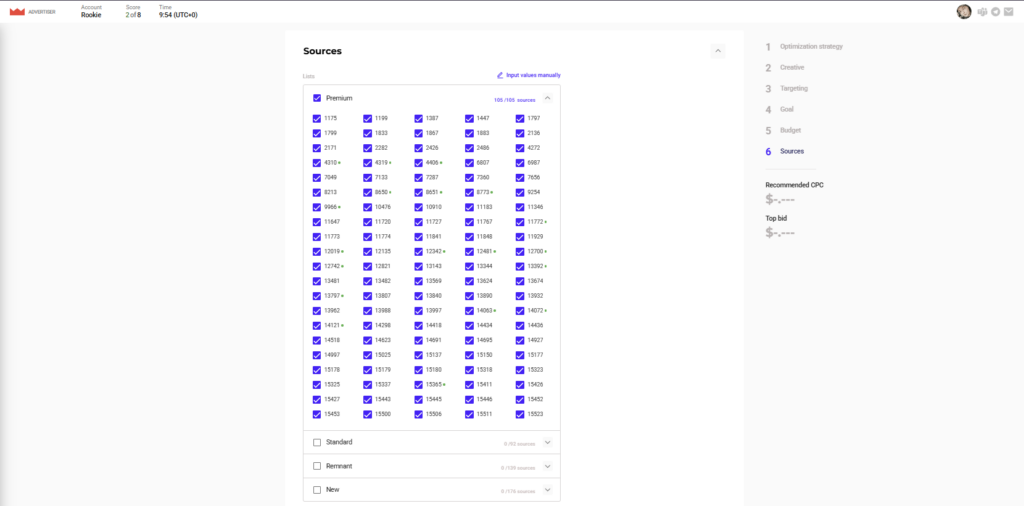Collapse the Sources section chevron
This screenshot has height=506, width=1024.
[x=717, y=51]
